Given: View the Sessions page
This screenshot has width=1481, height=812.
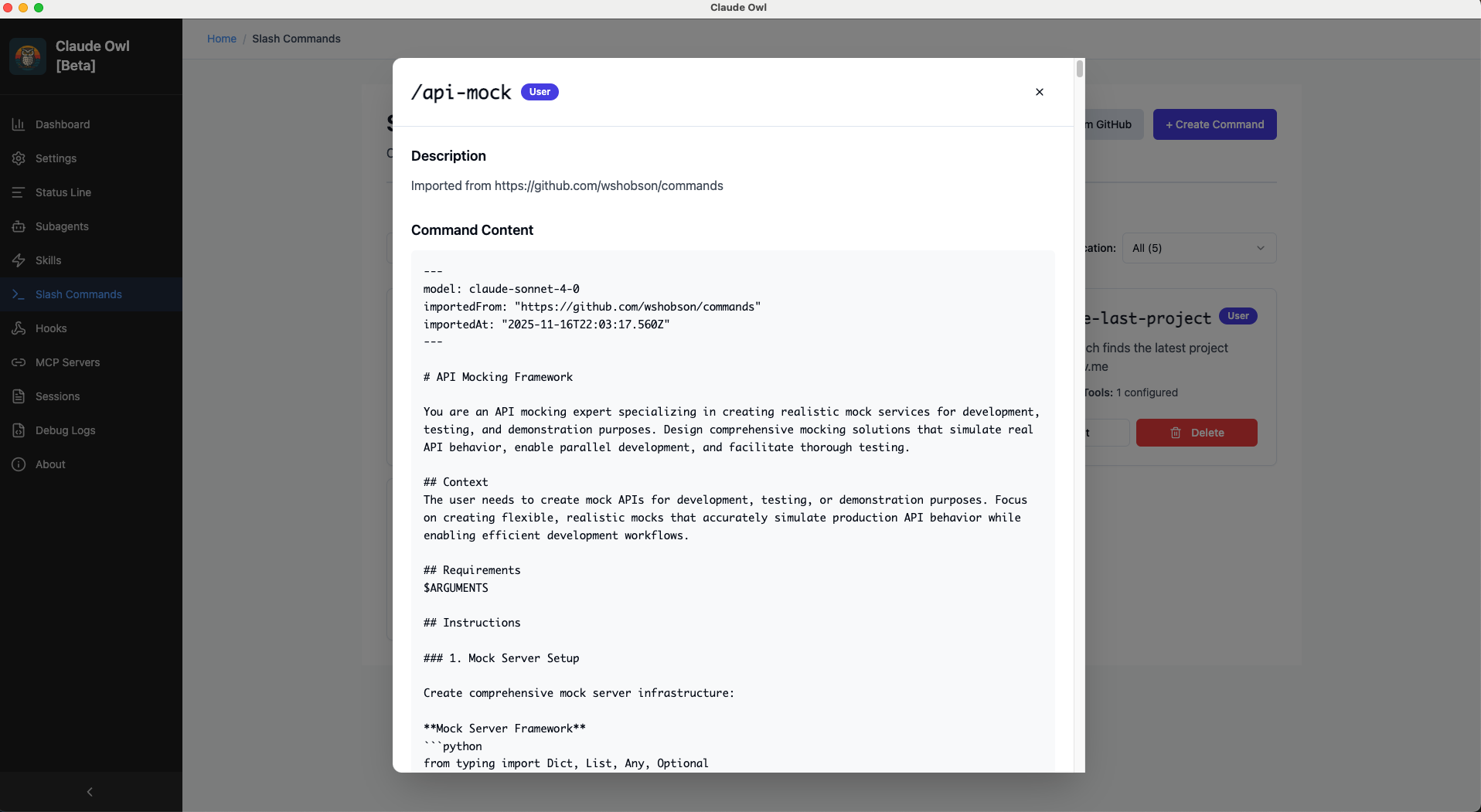Looking at the screenshot, I should [x=91, y=396].
